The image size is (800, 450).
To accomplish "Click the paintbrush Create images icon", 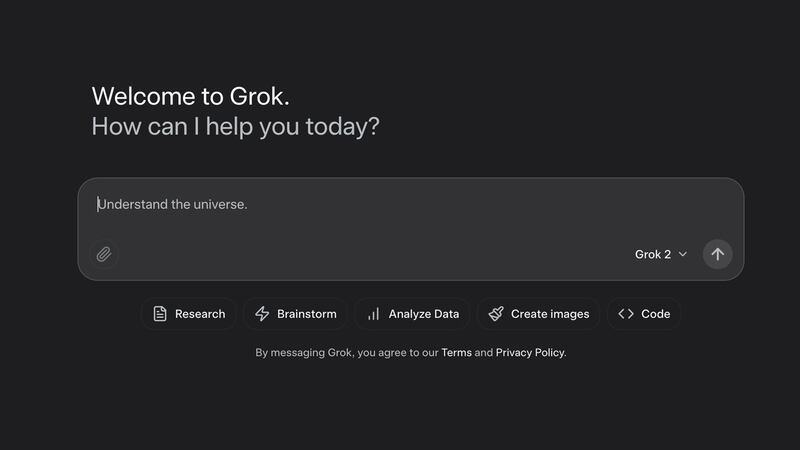I will pos(496,314).
